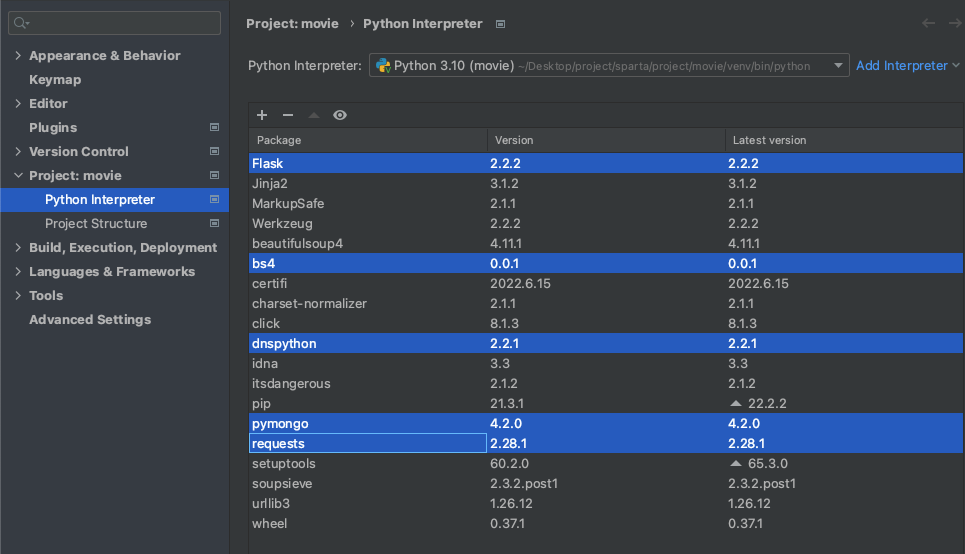Select the charset-normalizer package row

[x=606, y=303]
